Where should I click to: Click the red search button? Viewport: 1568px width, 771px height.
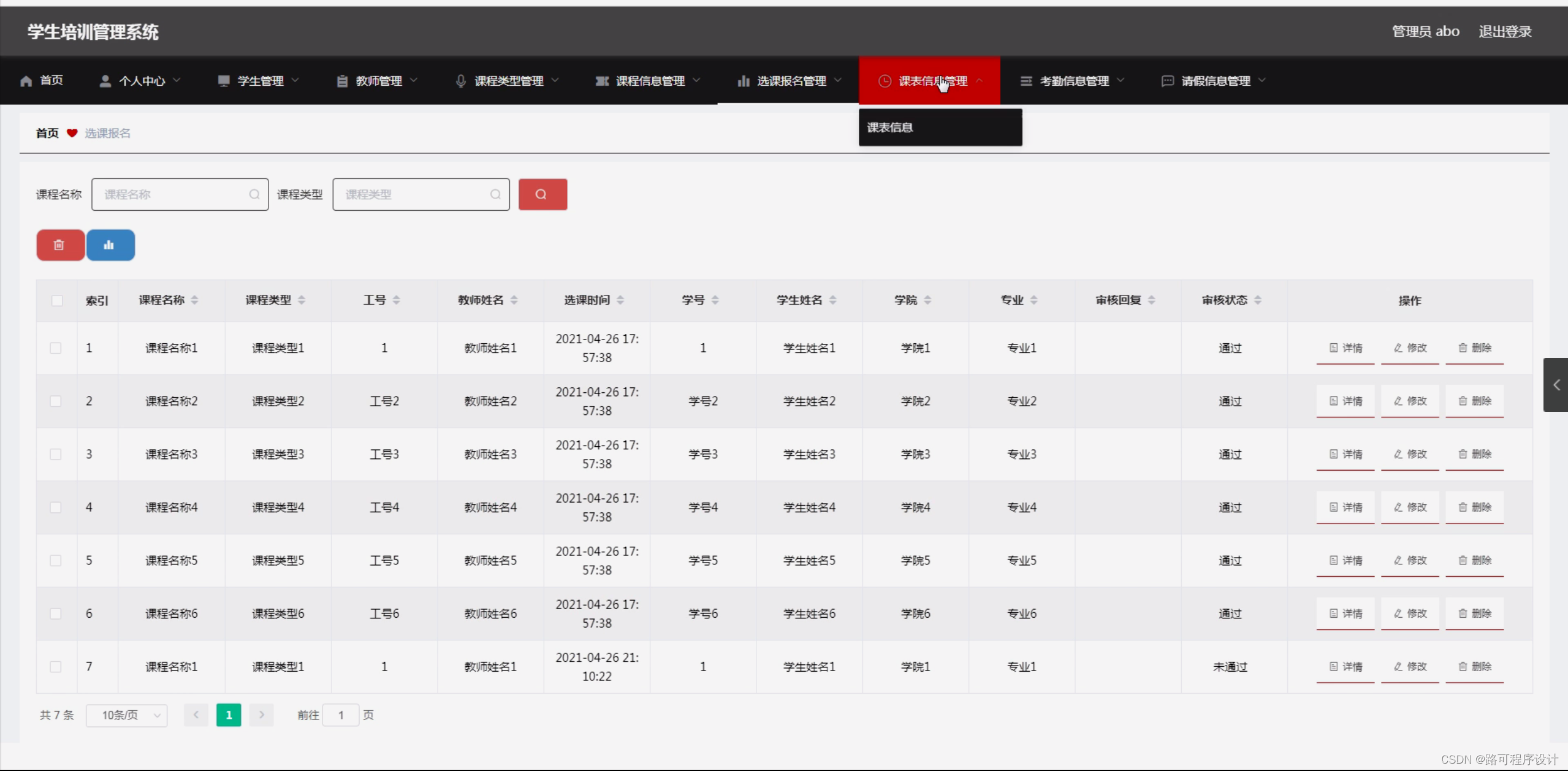pos(542,194)
